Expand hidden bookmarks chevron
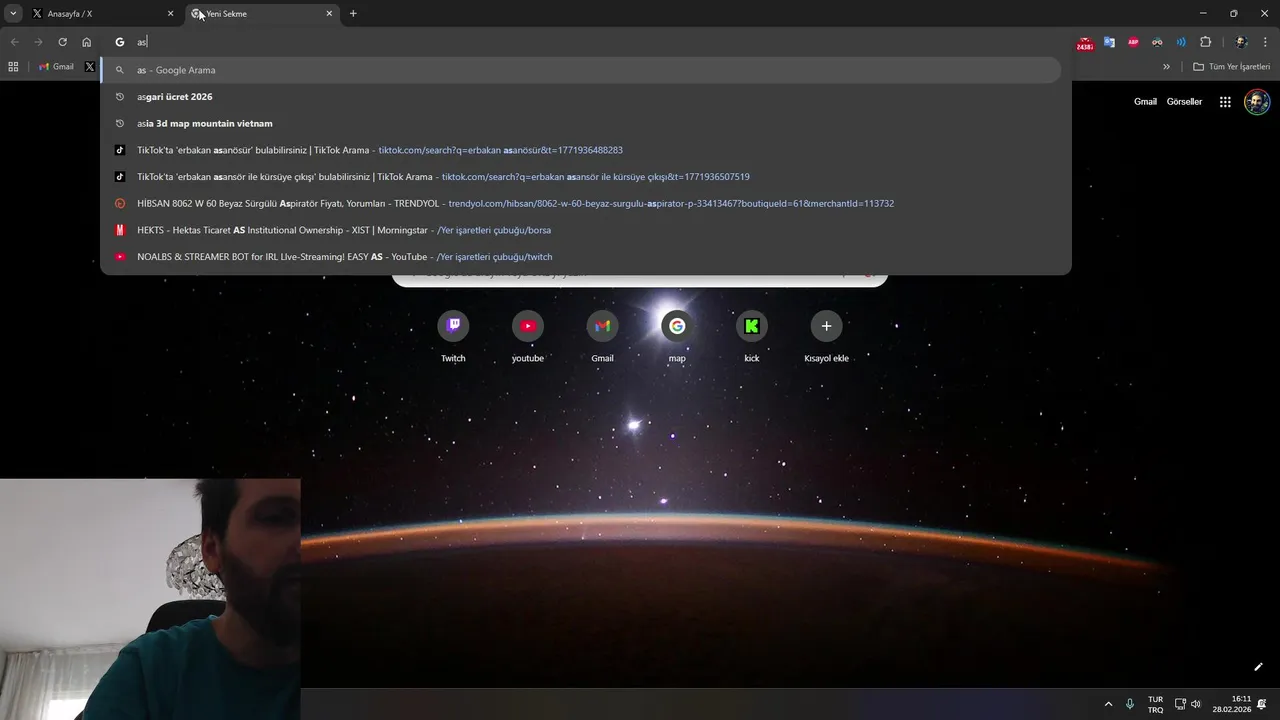Image resolution: width=1280 pixels, height=720 pixels. click(x=1166, y=67)
